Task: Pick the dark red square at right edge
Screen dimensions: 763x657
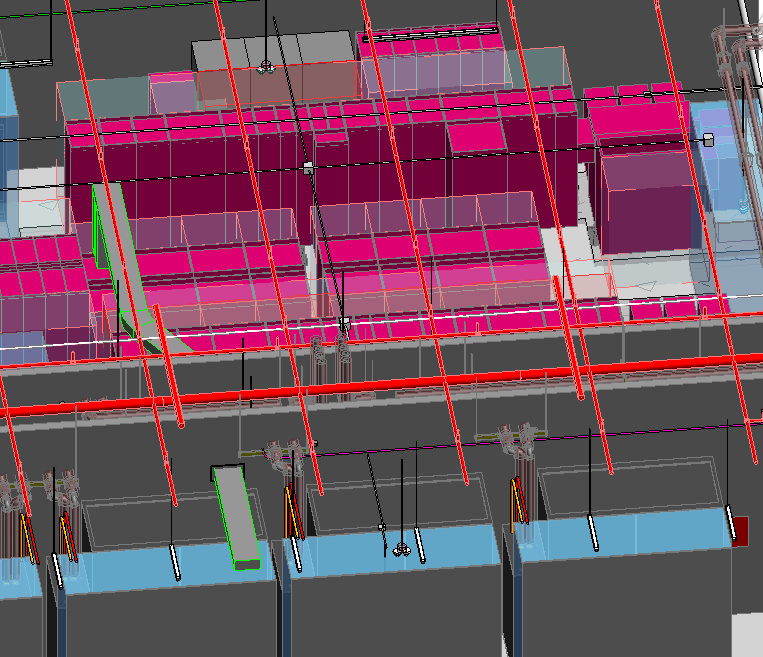Action: pyautogui.click(x=740, y=531)
